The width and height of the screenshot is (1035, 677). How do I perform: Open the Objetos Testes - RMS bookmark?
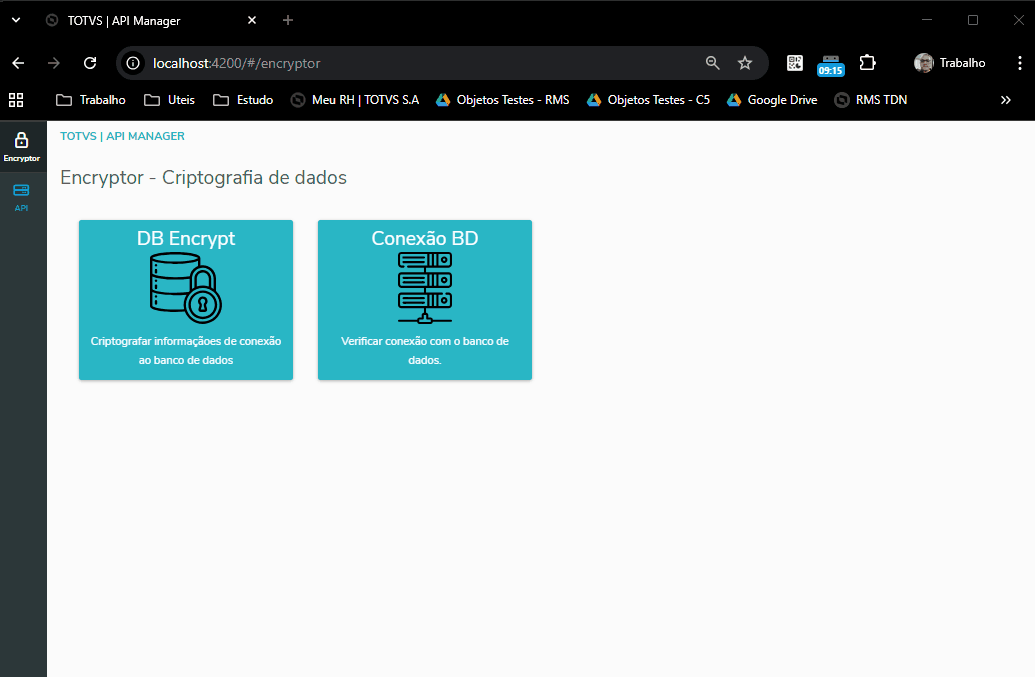click(502, 100)
